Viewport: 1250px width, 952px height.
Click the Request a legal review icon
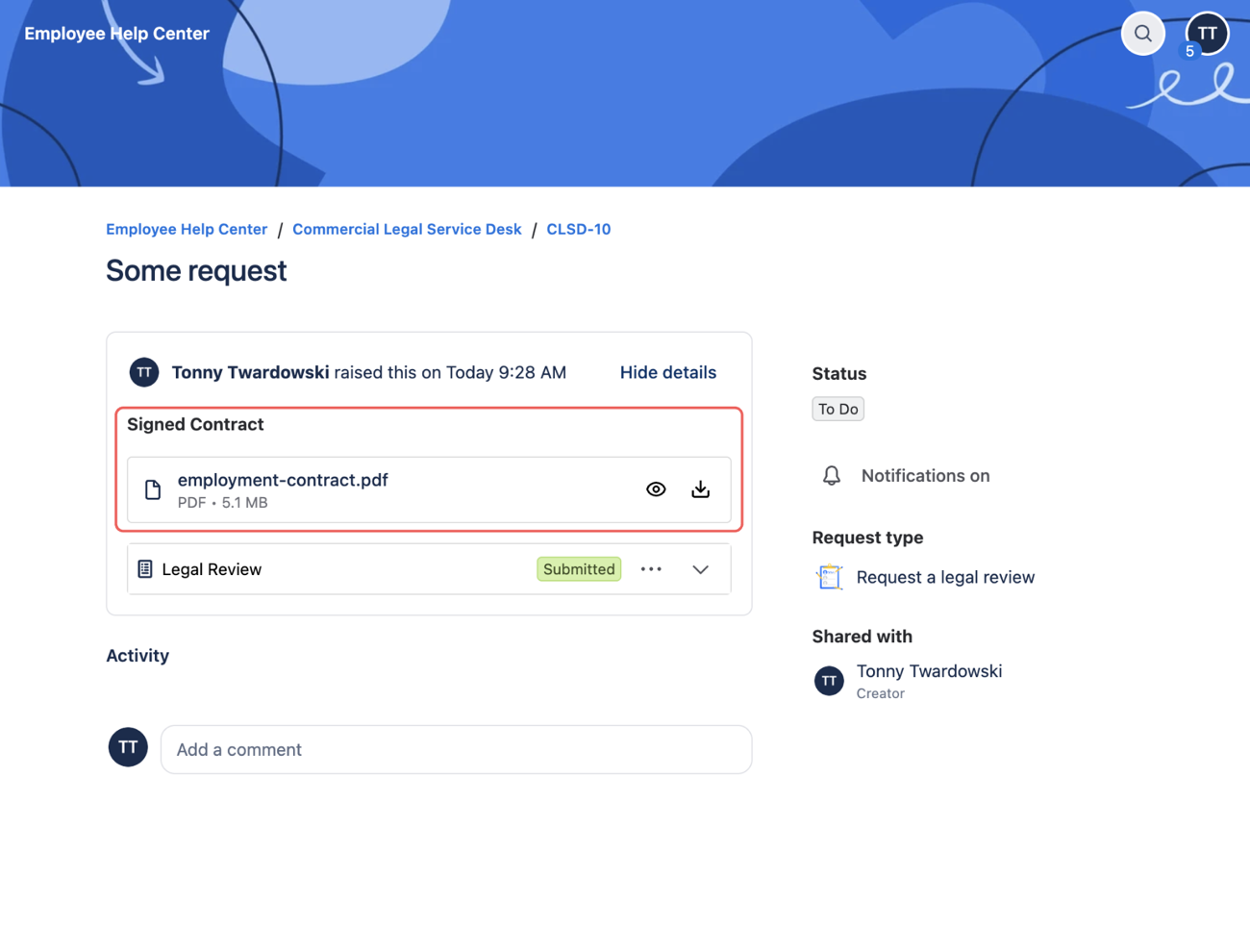[x=829, y=577]
